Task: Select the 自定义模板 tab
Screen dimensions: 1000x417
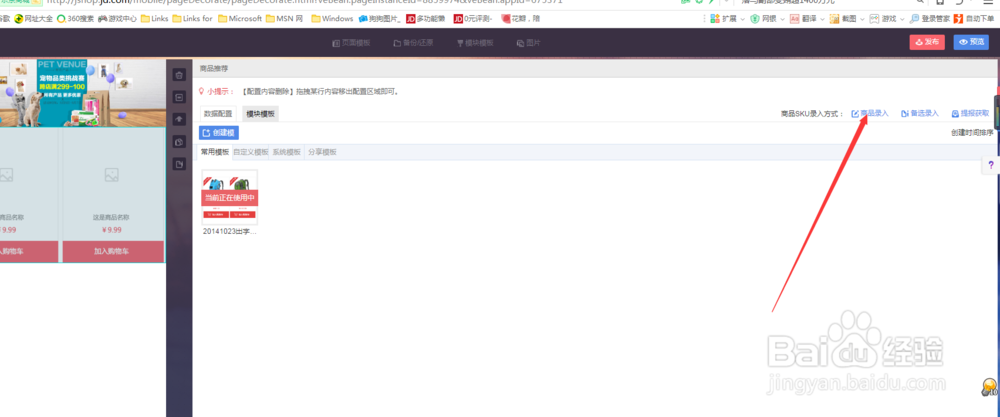Action: tap(251, 152)
